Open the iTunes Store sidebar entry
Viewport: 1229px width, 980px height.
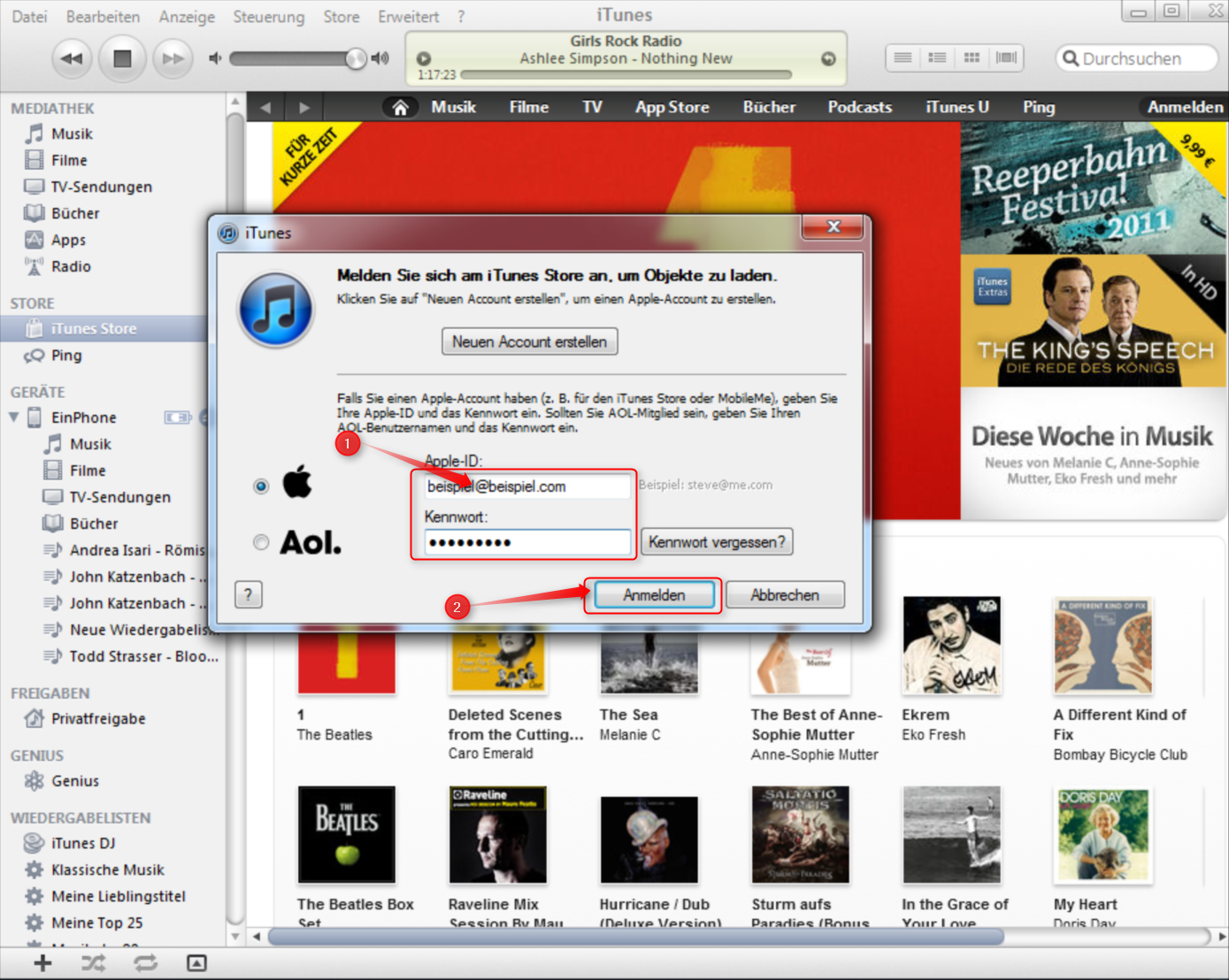[92, 328]
